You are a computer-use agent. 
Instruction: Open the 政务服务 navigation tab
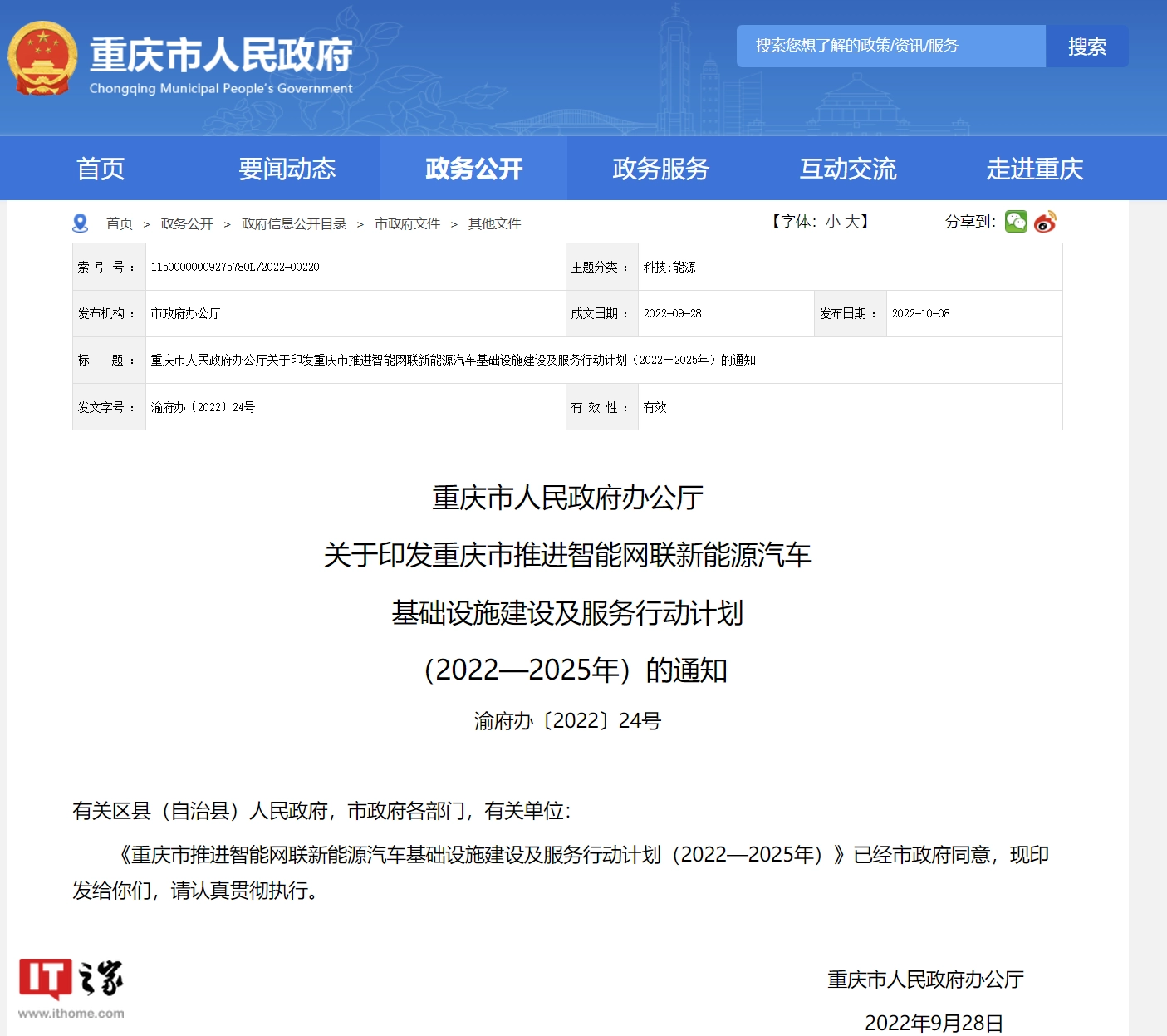point(660,169)
